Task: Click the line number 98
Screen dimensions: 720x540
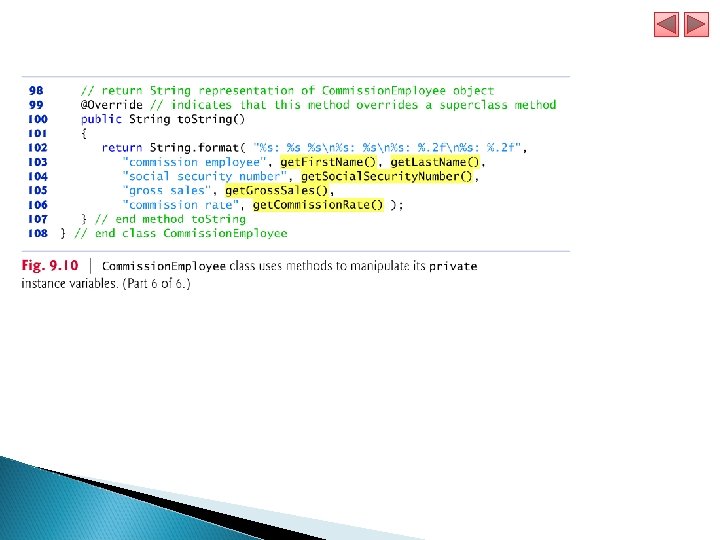Action: [36, 90]
